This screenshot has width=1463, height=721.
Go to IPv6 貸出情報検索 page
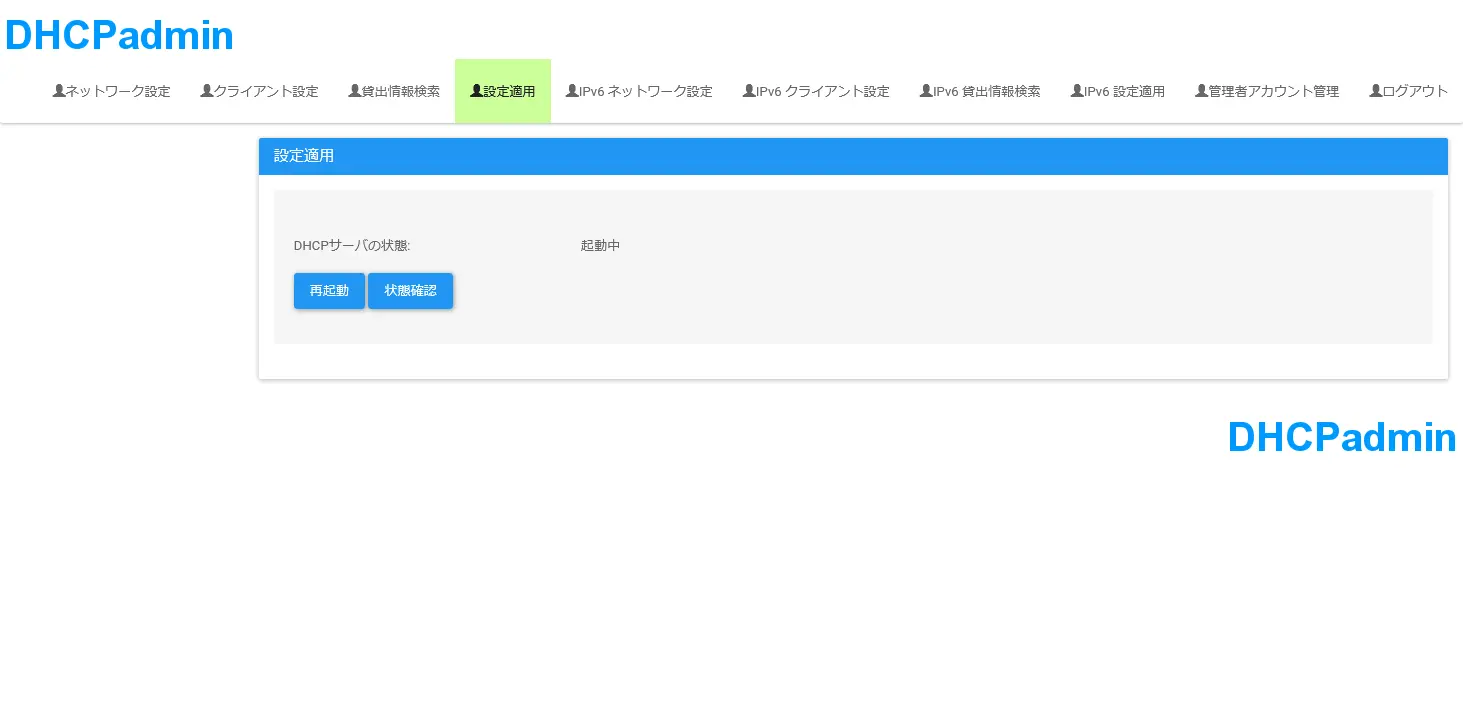(x=980, y=91)
